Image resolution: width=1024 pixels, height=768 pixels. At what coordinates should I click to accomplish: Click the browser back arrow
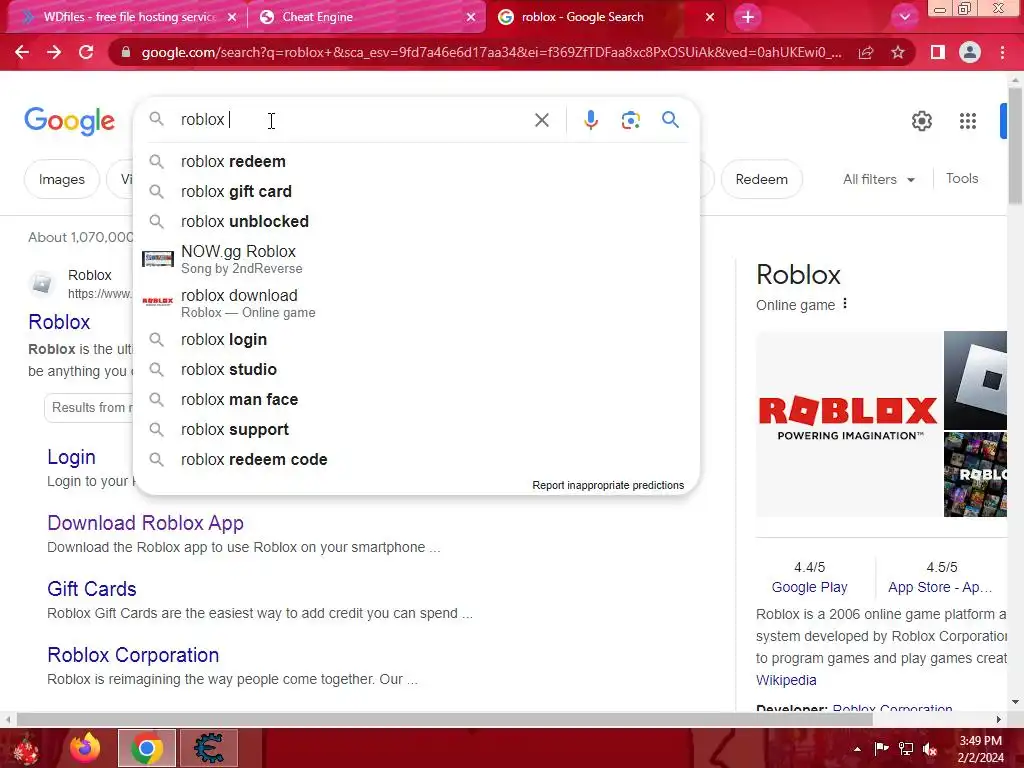[x=22, y=52]
